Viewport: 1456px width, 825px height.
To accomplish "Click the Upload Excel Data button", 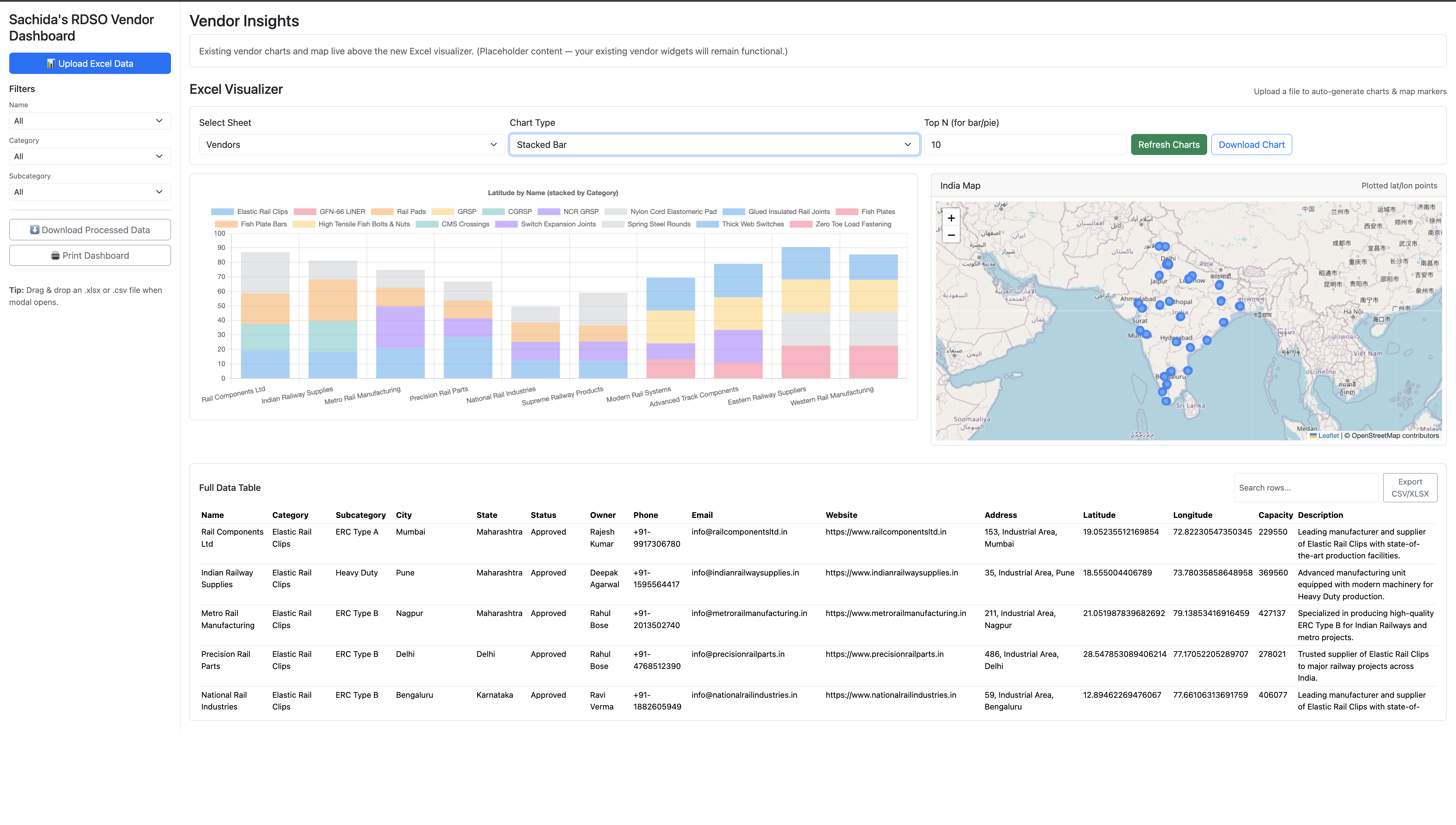I will [x=90, y=64].
